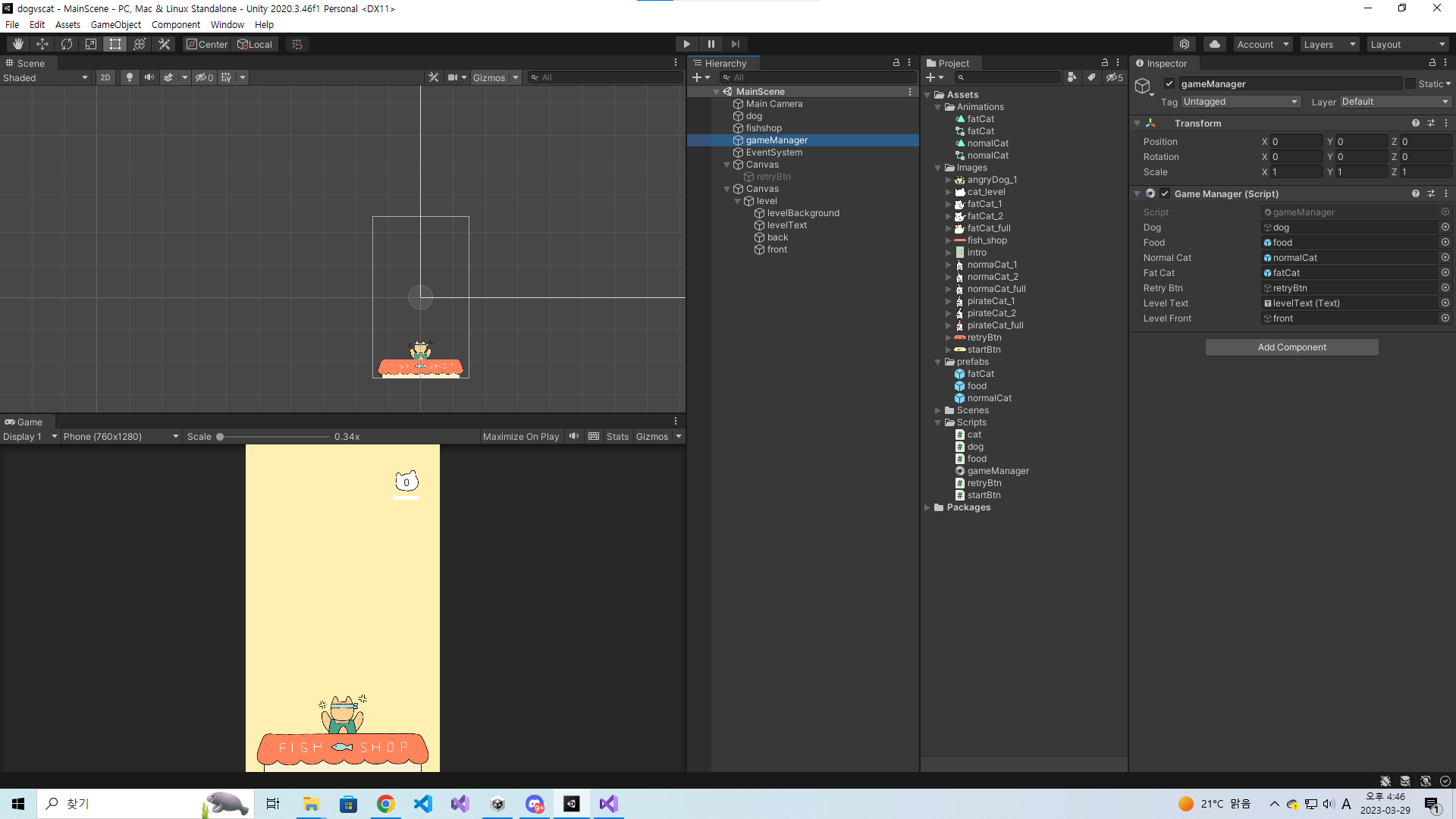The image size is (1456, 819).
Task: Click the Hierarchy search field
Action: (x=819, y=77)
